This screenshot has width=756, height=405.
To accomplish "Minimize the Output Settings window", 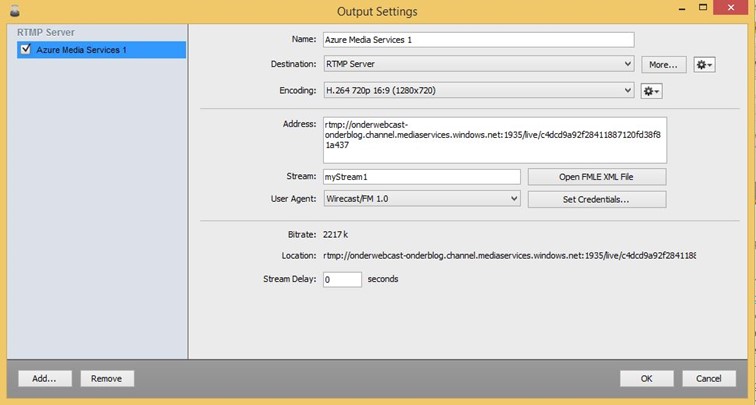I will click(x=682, y=9).
